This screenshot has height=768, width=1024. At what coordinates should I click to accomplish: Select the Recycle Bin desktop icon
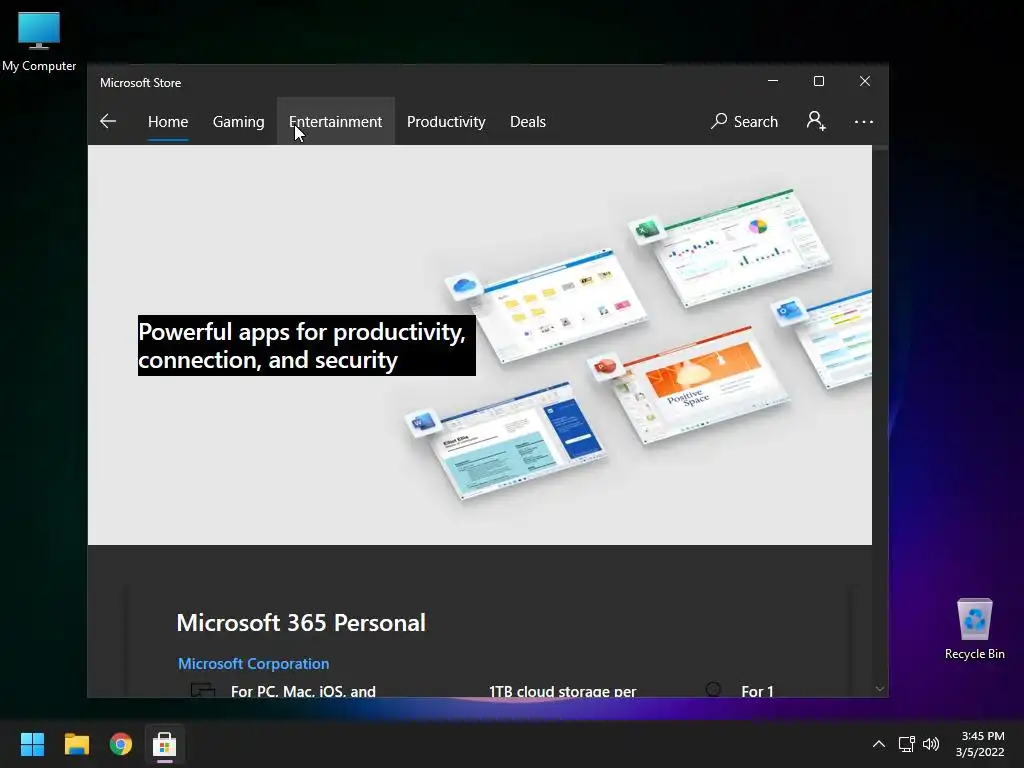[x=974, y=628]
